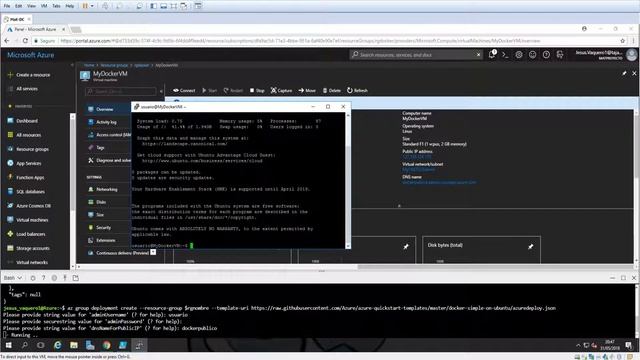640x360 pixels.
Task: Switch to Chrome in taskbar
Action: point(107,345)
